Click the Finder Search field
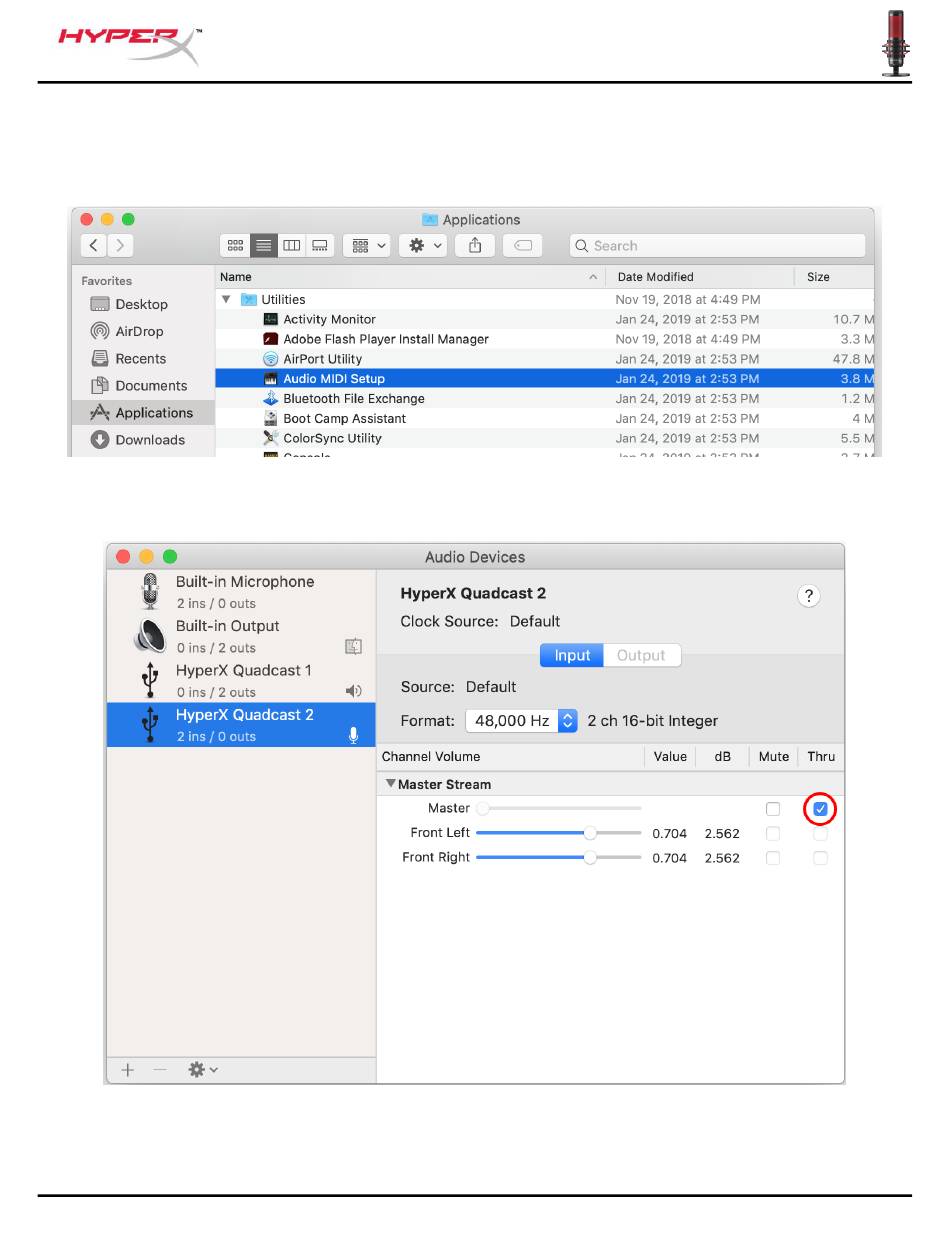Screen dimensions: 950x1260 click(716, 246)
